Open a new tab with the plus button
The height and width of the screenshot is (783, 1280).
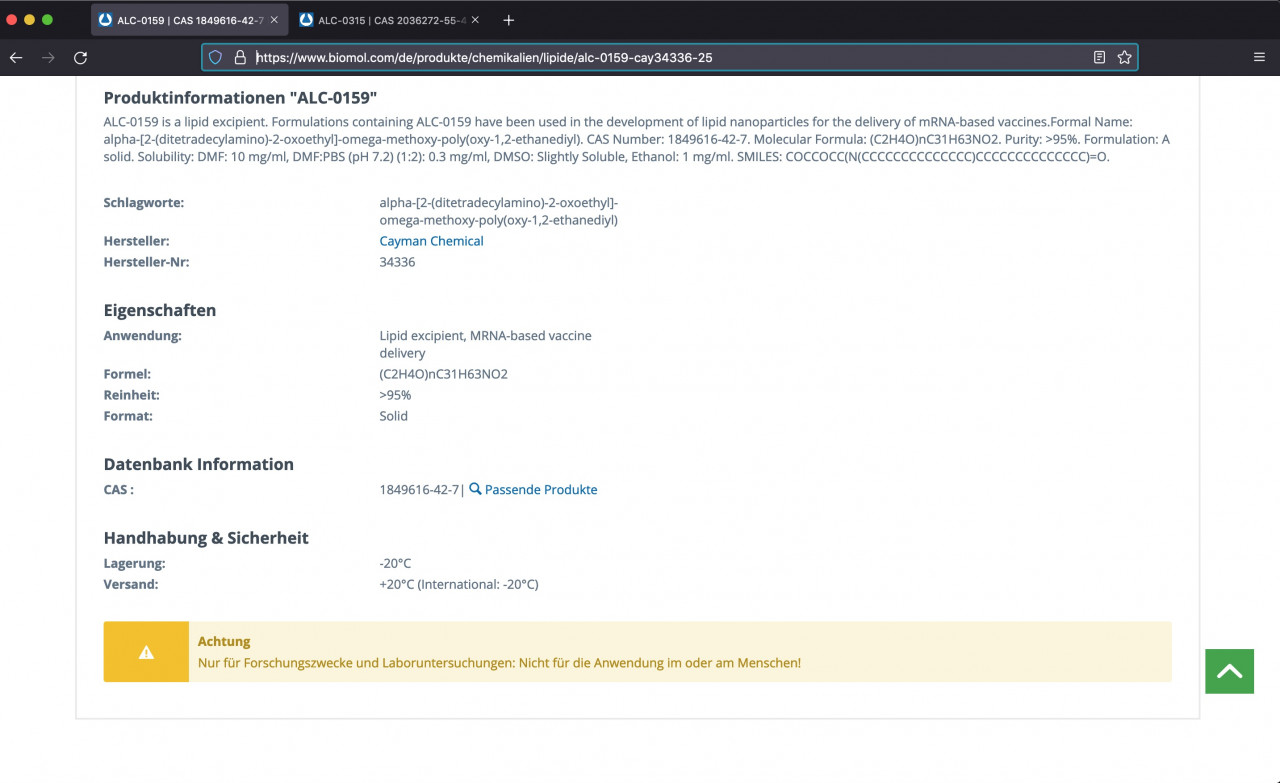pyautogui.click(x=508, y=20)
